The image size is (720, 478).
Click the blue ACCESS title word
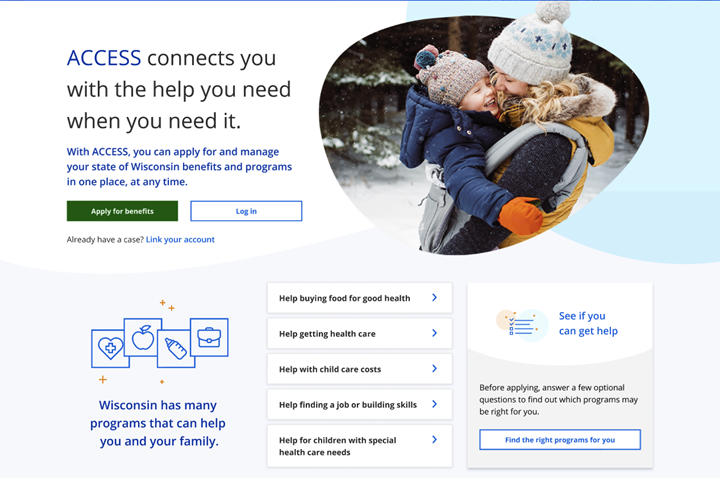pyautogui.click(x=104, y=58)
